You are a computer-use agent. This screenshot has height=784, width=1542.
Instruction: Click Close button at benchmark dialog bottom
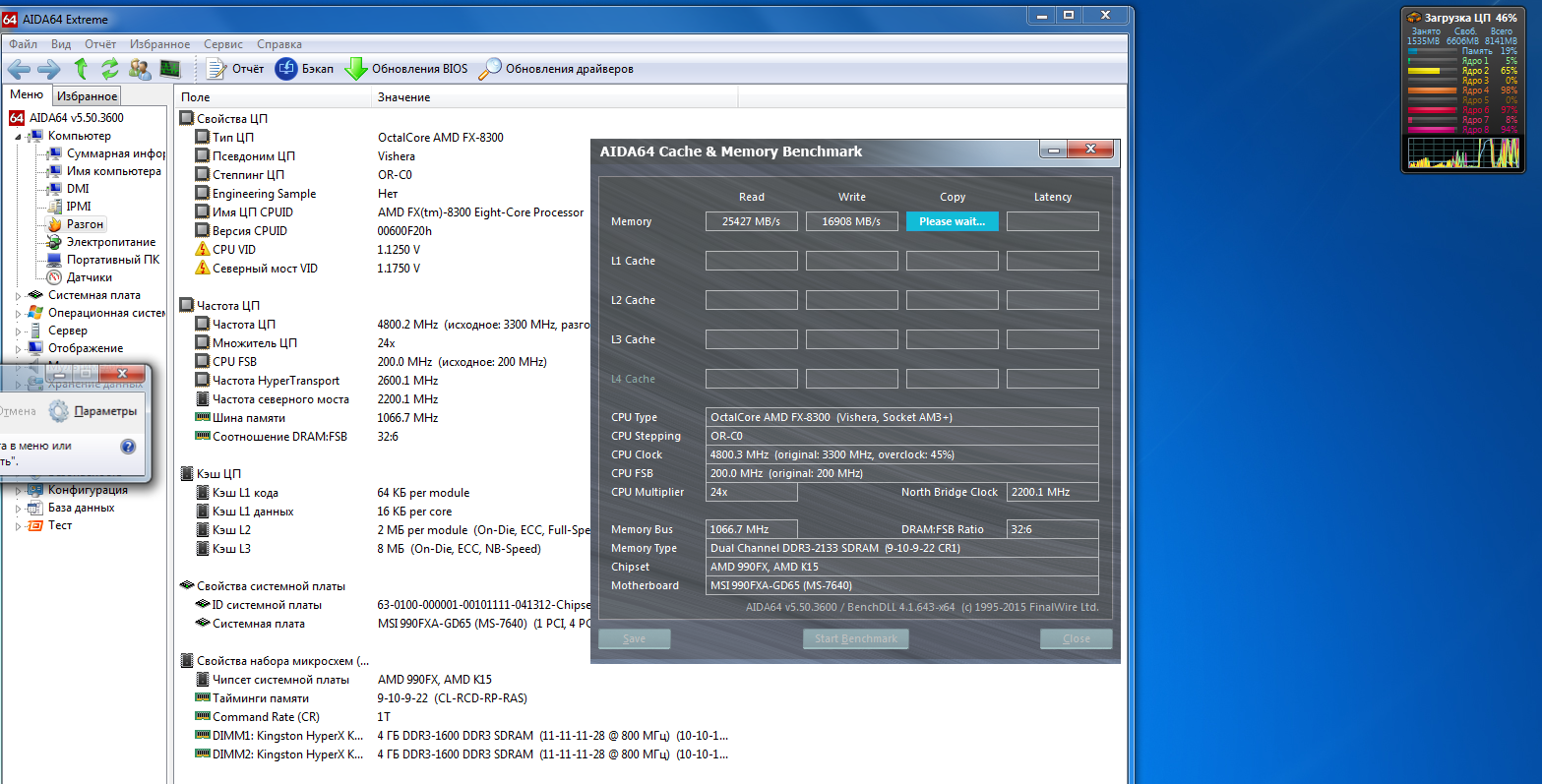(1077, 638)
